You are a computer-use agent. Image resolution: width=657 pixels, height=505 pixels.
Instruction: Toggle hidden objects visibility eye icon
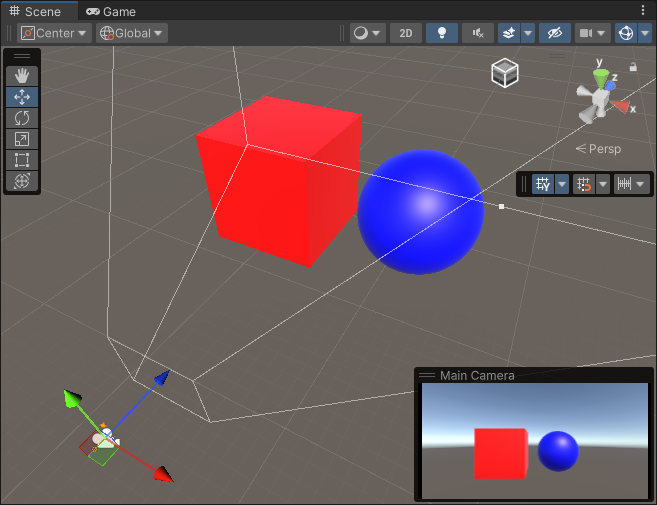click(x=553, y=33)
